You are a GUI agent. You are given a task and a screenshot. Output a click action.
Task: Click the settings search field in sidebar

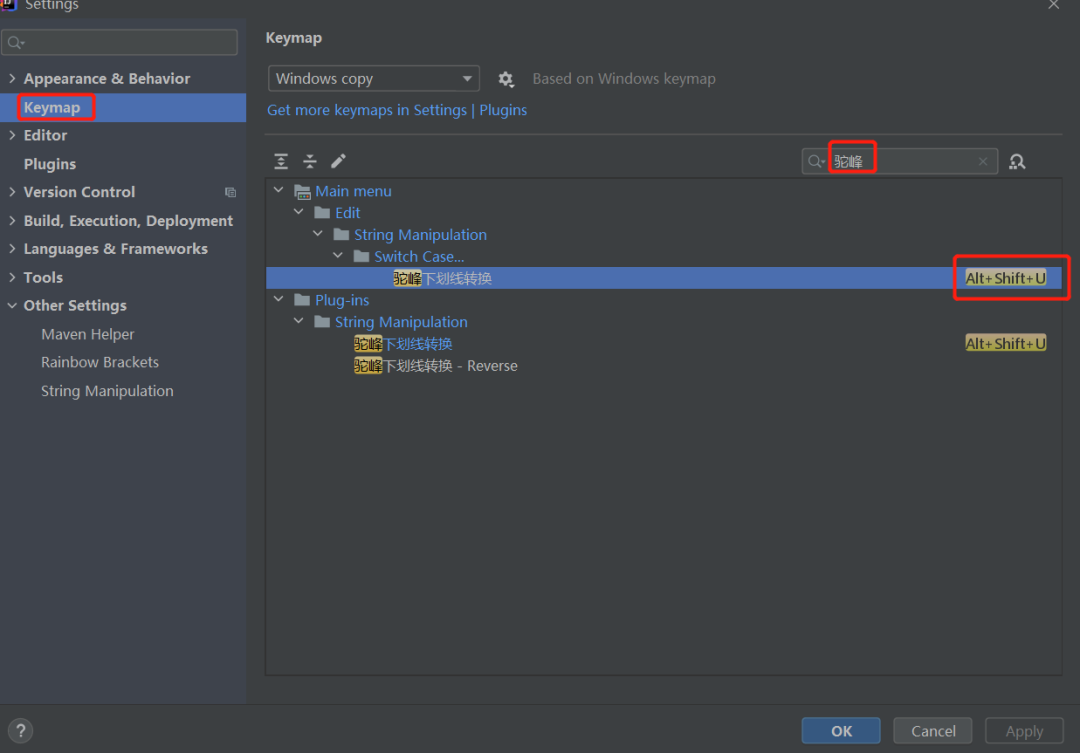coord(120,43)
